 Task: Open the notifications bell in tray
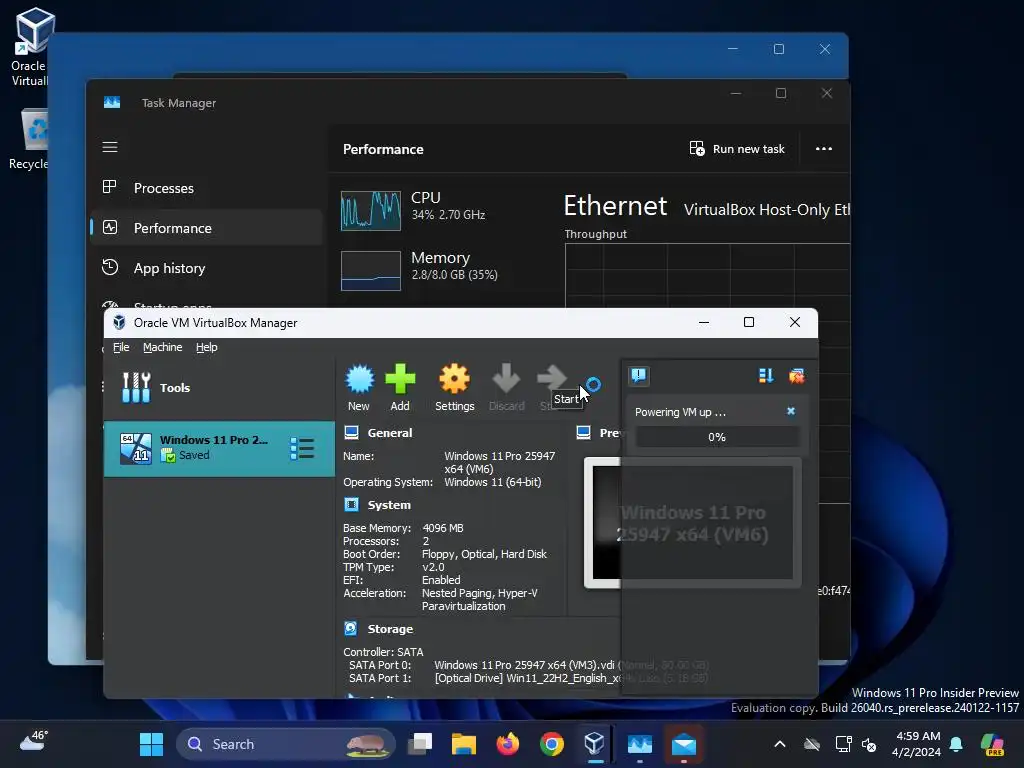(956, 744)
